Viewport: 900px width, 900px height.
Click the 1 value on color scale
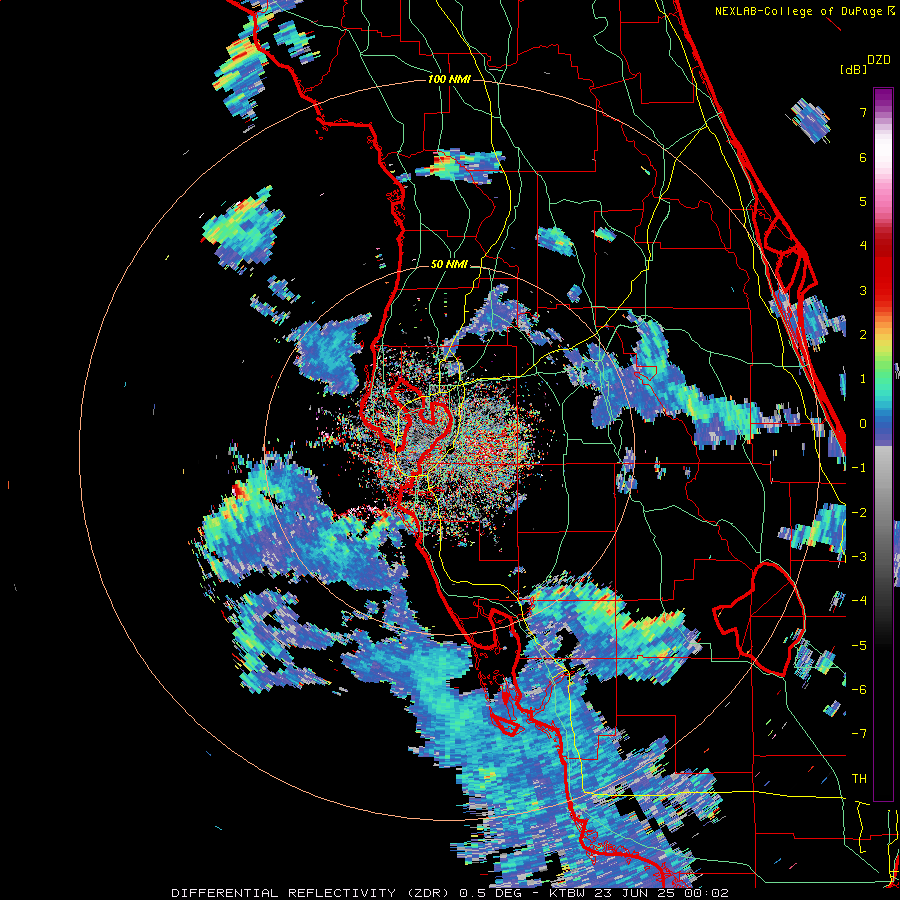click(863, 379)
